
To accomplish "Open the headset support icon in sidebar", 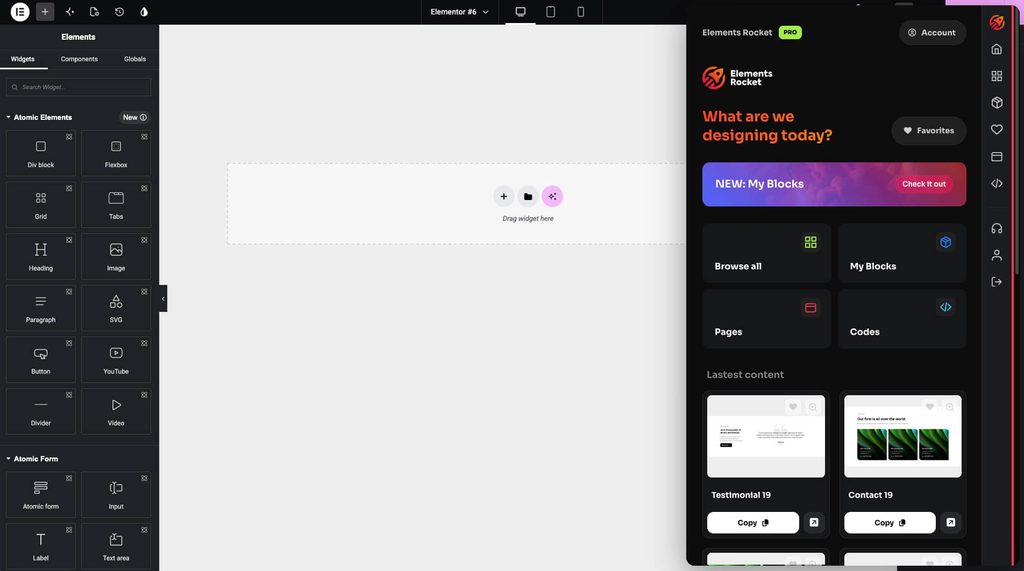I will [997, 228].
